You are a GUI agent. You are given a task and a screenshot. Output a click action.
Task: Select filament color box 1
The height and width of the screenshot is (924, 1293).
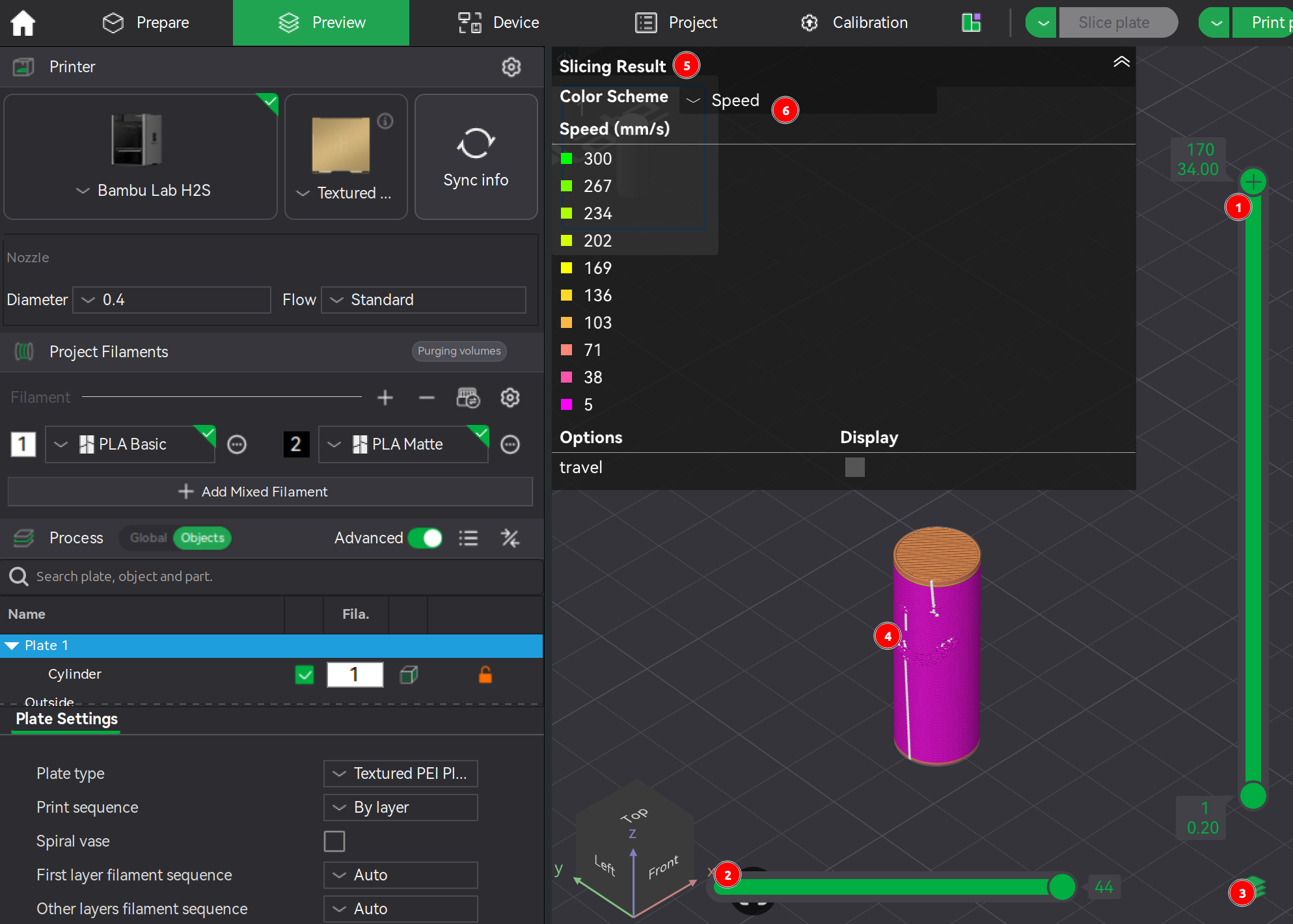23,444
